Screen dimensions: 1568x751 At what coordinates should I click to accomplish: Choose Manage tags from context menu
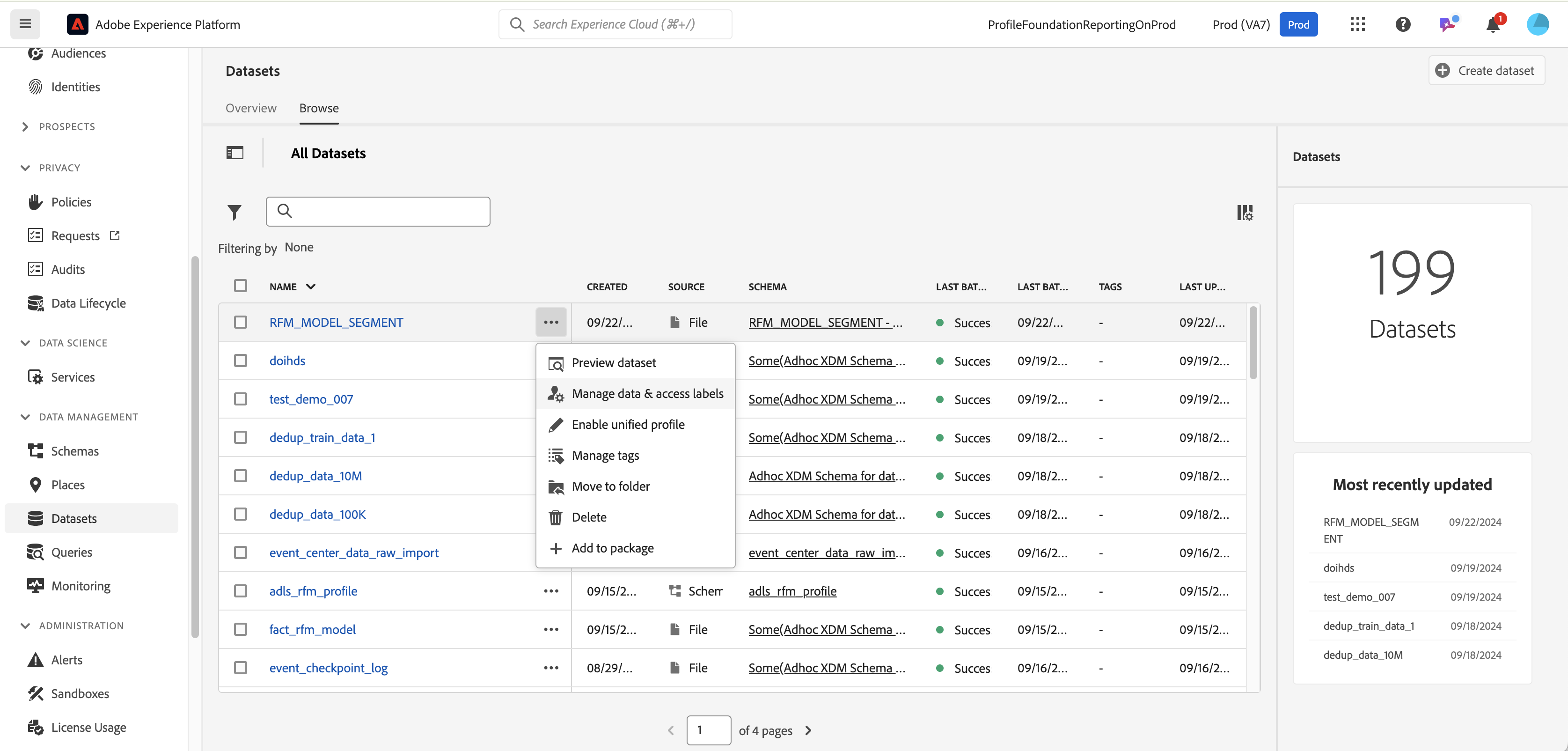(605, 456)
